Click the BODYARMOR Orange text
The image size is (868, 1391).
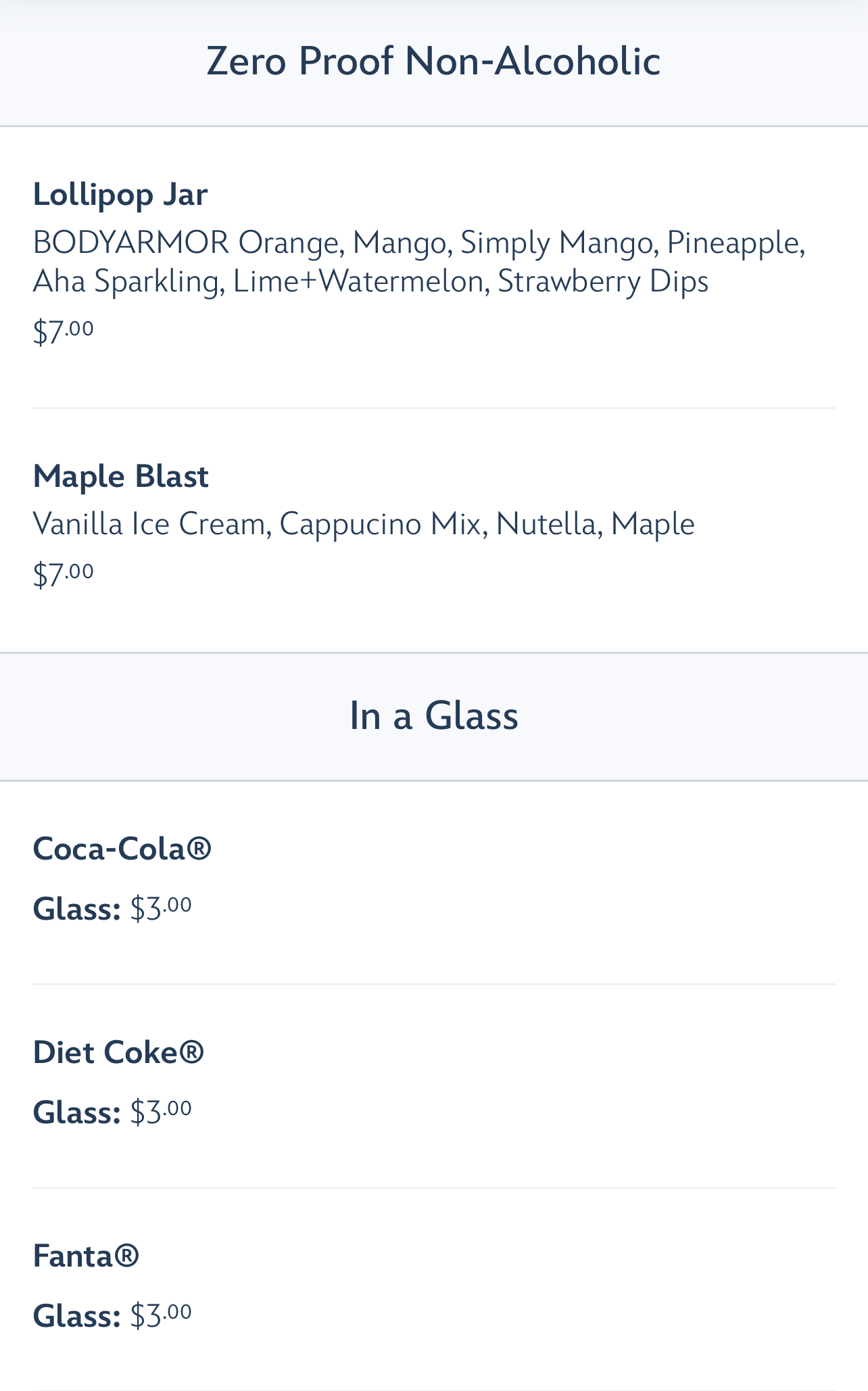coord(185,242)
